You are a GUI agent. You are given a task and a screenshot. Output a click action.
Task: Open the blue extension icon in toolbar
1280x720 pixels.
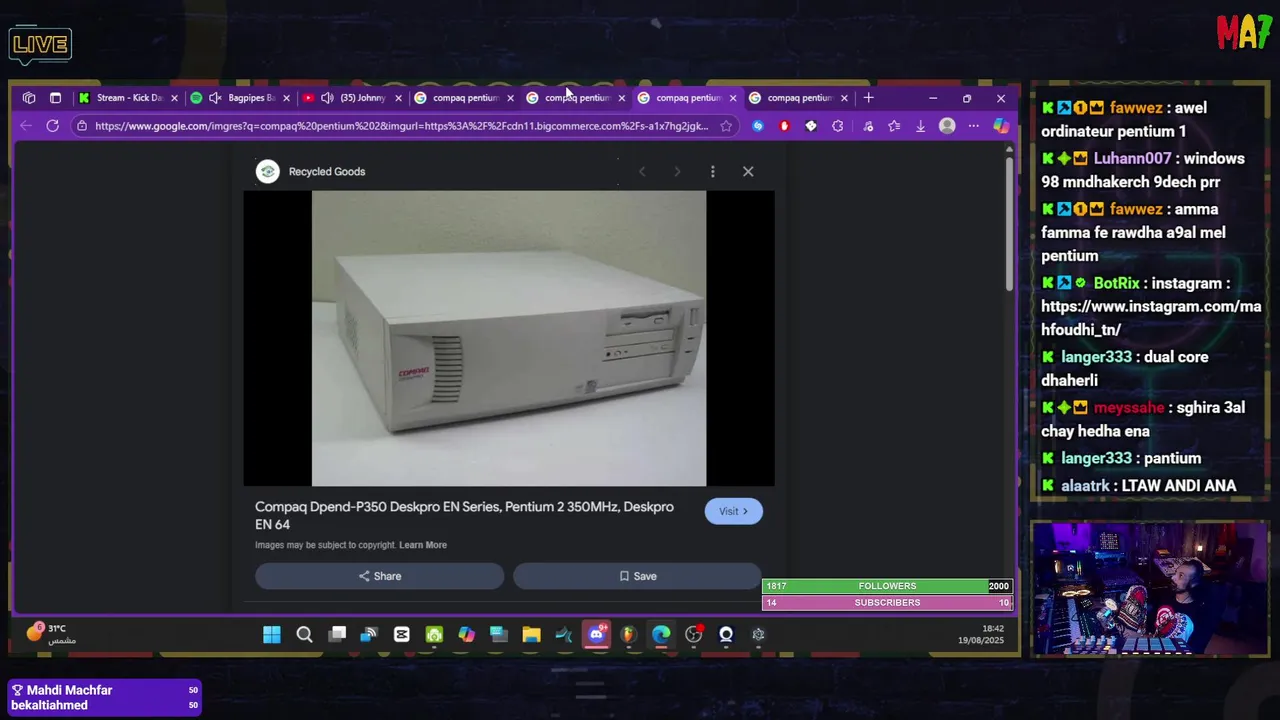[757, 126]
